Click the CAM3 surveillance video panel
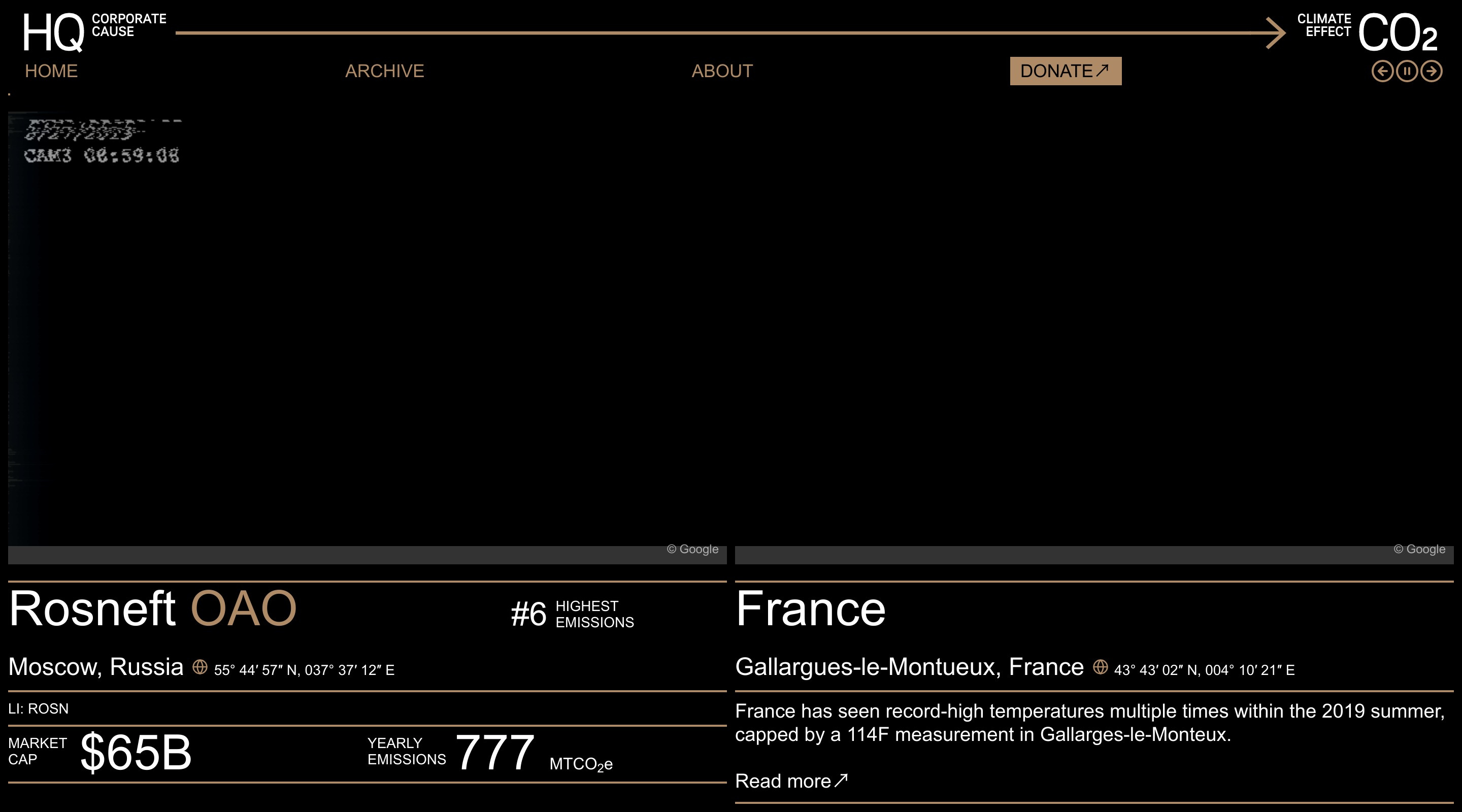This screenshot has height=812, width=1462. pos(367,329)
